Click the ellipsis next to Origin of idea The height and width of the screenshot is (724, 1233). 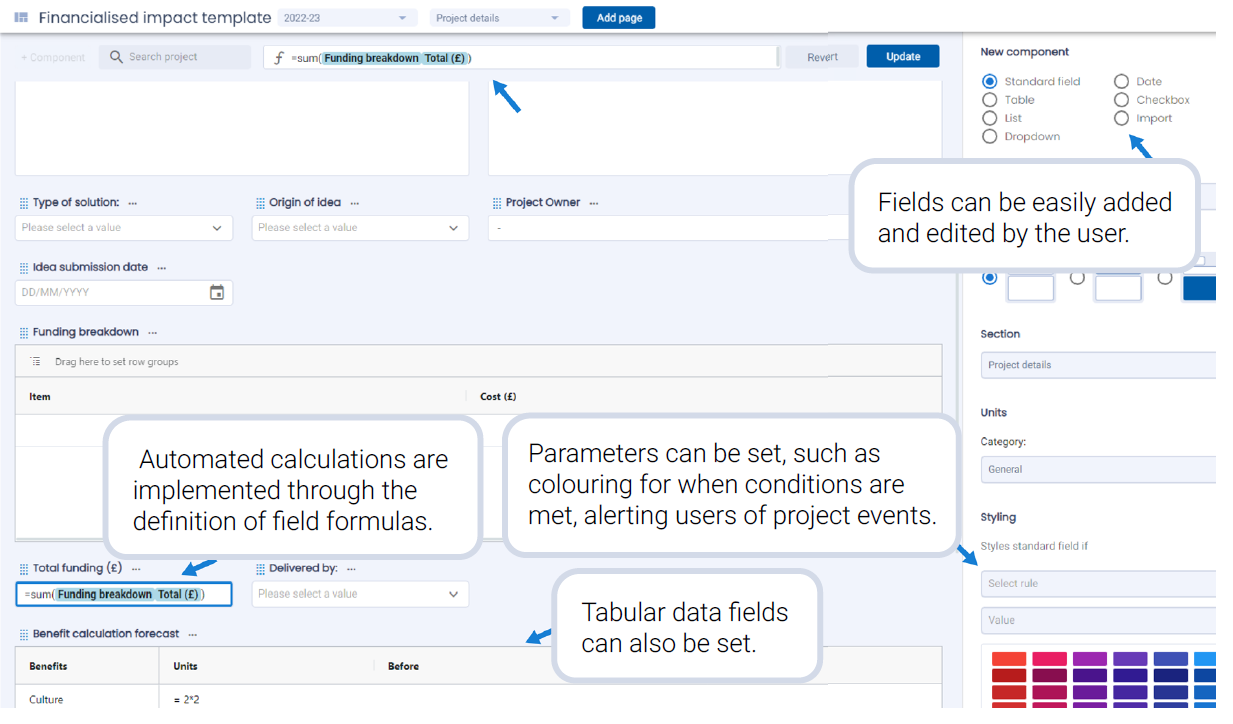point(354,203)
